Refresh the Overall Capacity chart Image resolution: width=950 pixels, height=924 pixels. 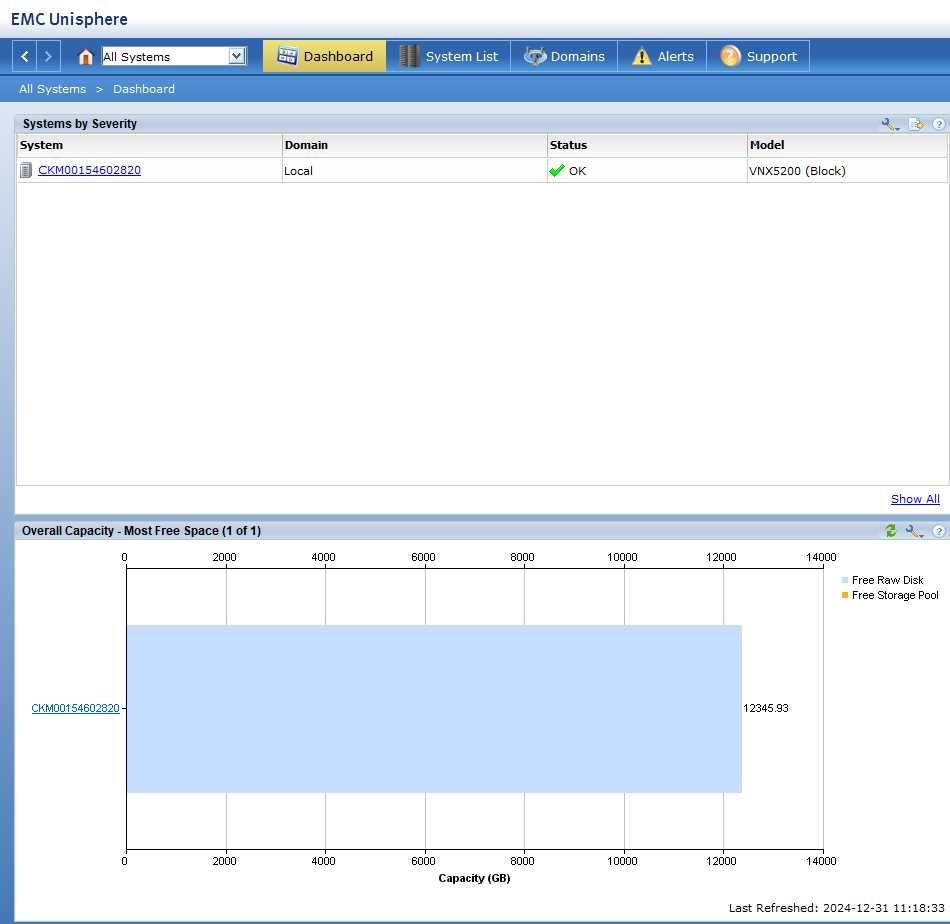[891, 531]
